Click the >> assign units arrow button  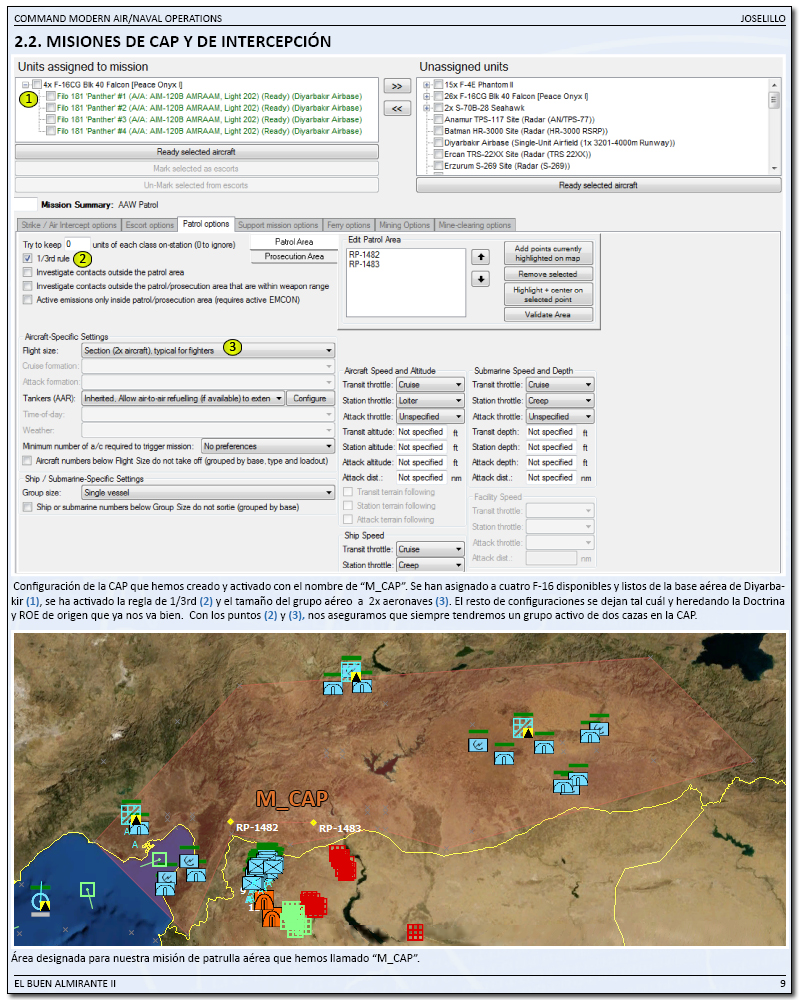point(397,86)
